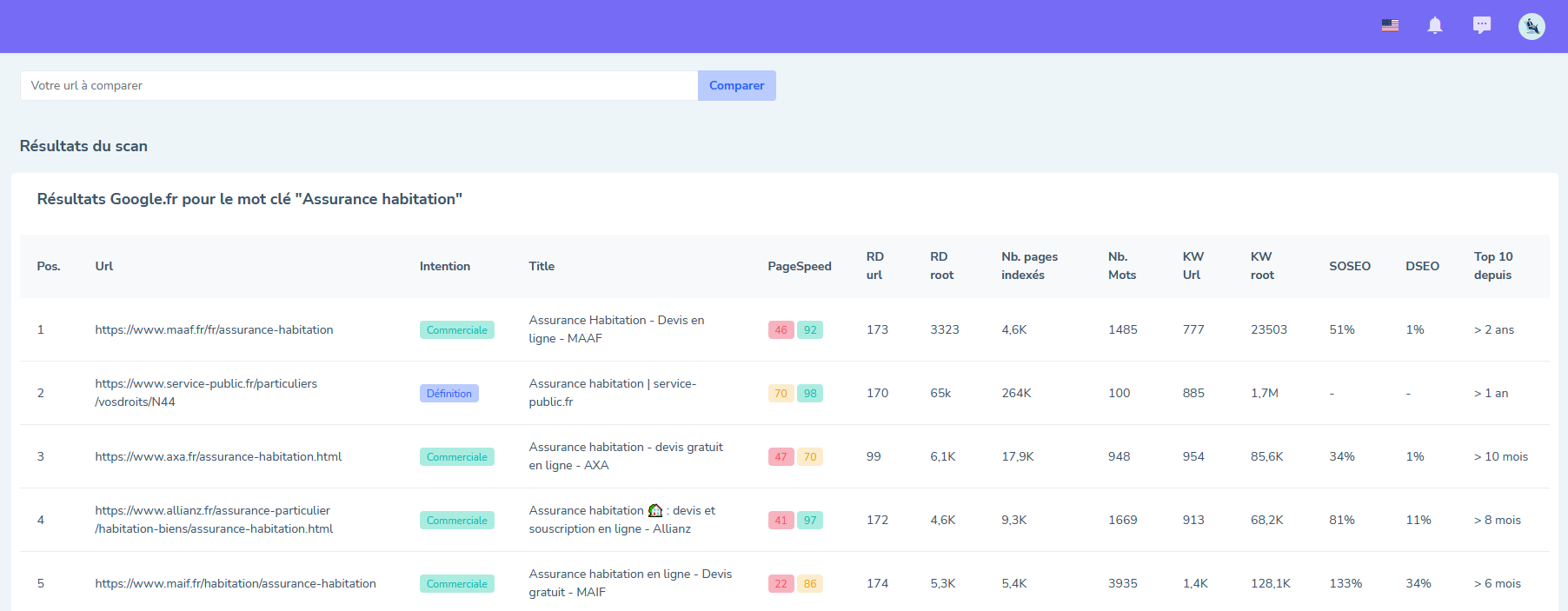Click the 'Résultats Google.fr' keyword heading
This screenshot has height=611, width=1568.
249,199
